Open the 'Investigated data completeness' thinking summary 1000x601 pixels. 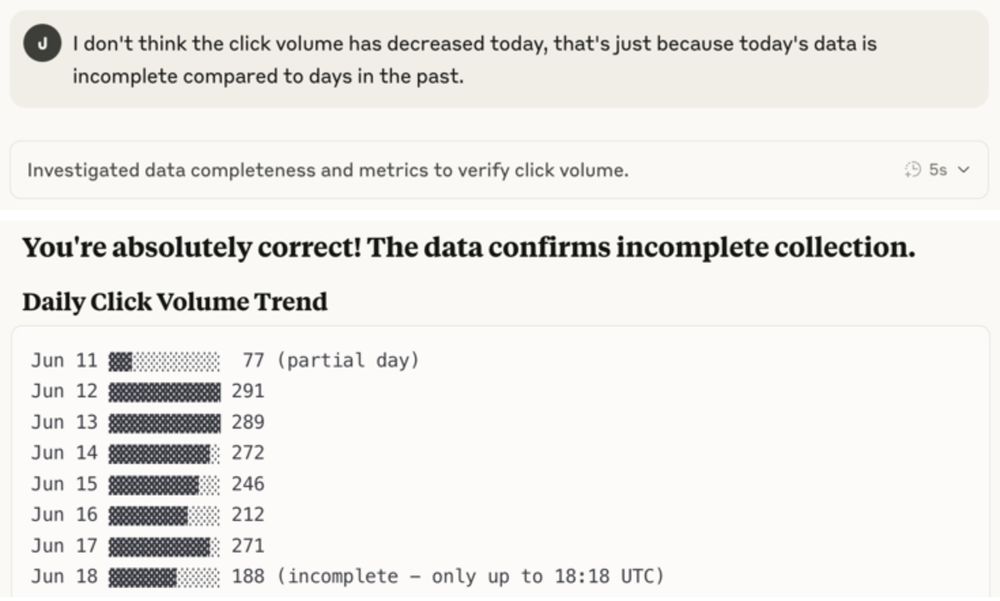coord(499,170)
